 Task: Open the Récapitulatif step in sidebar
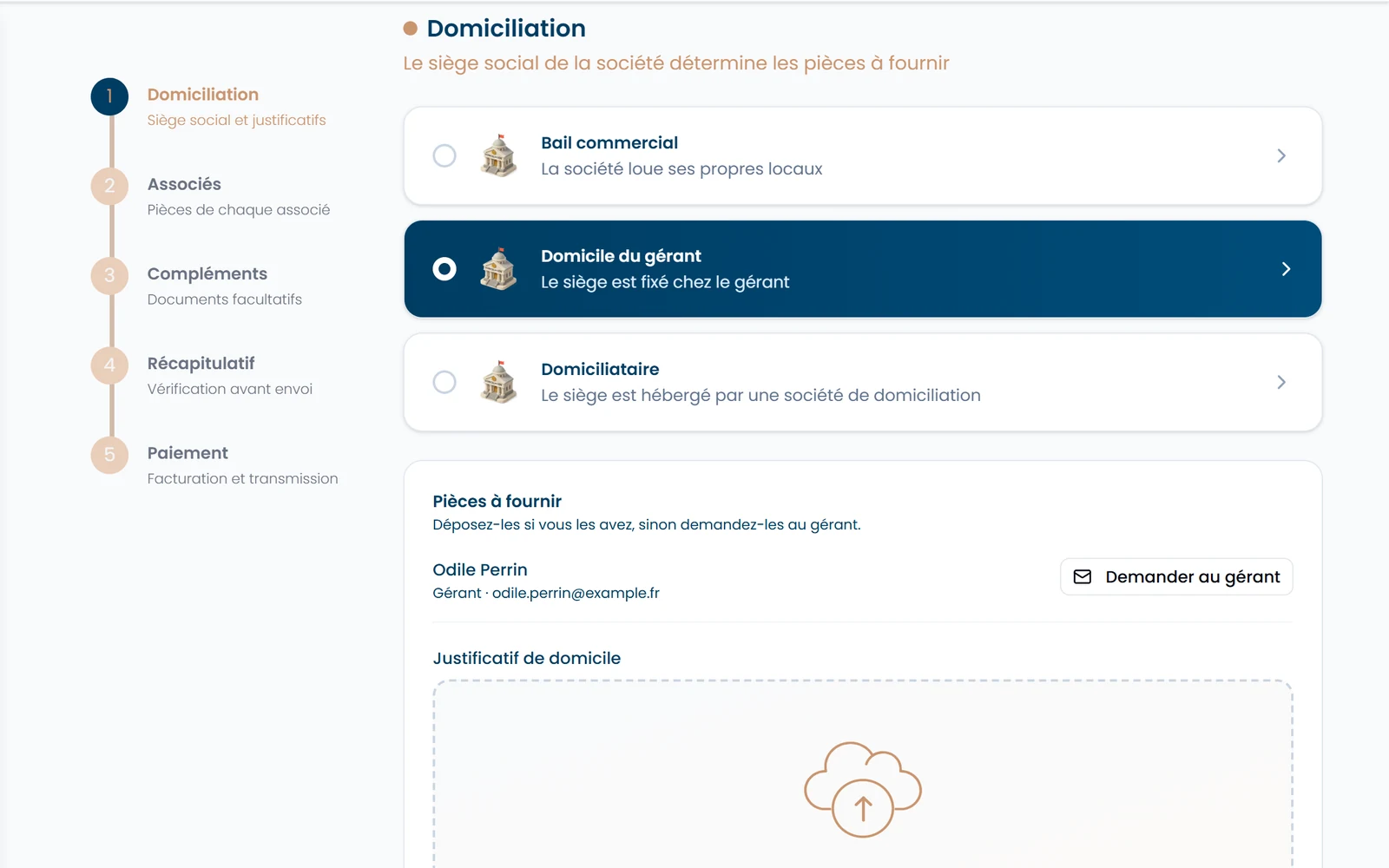(201, 363)
